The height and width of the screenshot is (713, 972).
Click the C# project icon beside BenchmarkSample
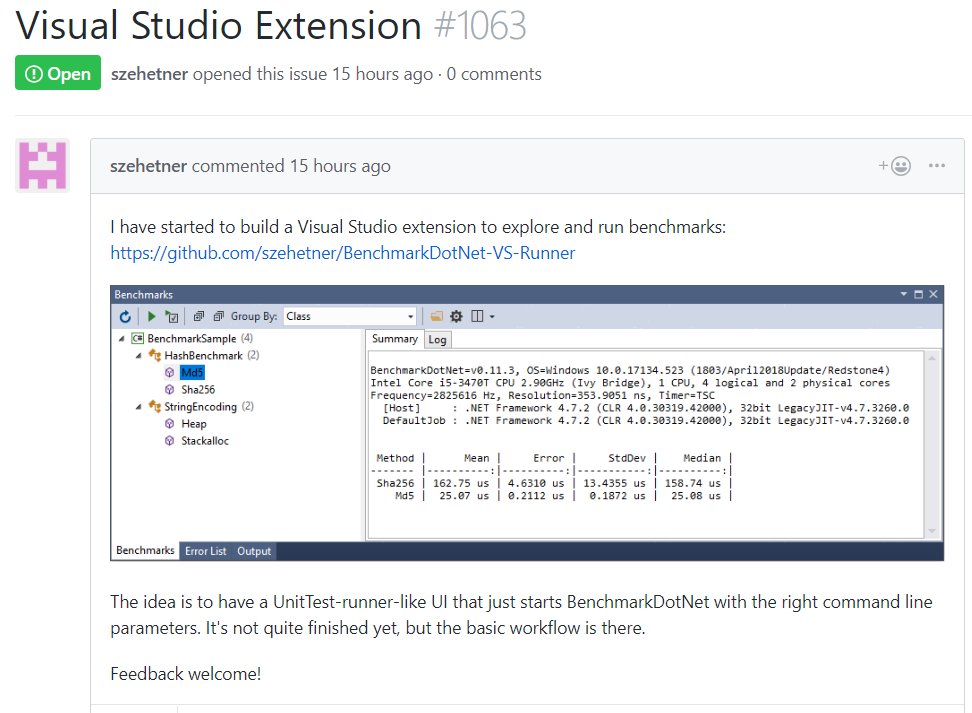[138, 339]
